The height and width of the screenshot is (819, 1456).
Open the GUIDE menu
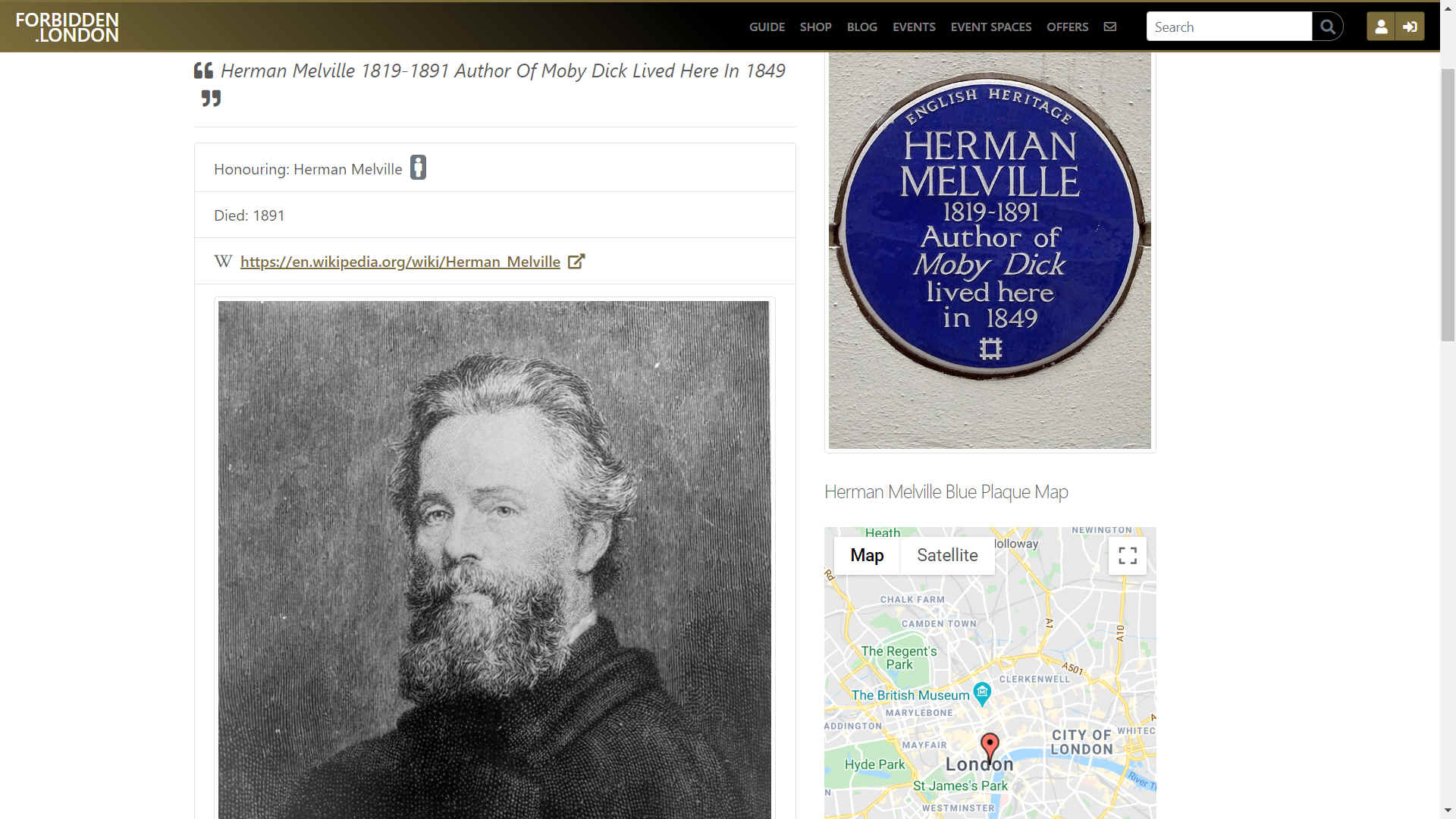coord(767,27)
